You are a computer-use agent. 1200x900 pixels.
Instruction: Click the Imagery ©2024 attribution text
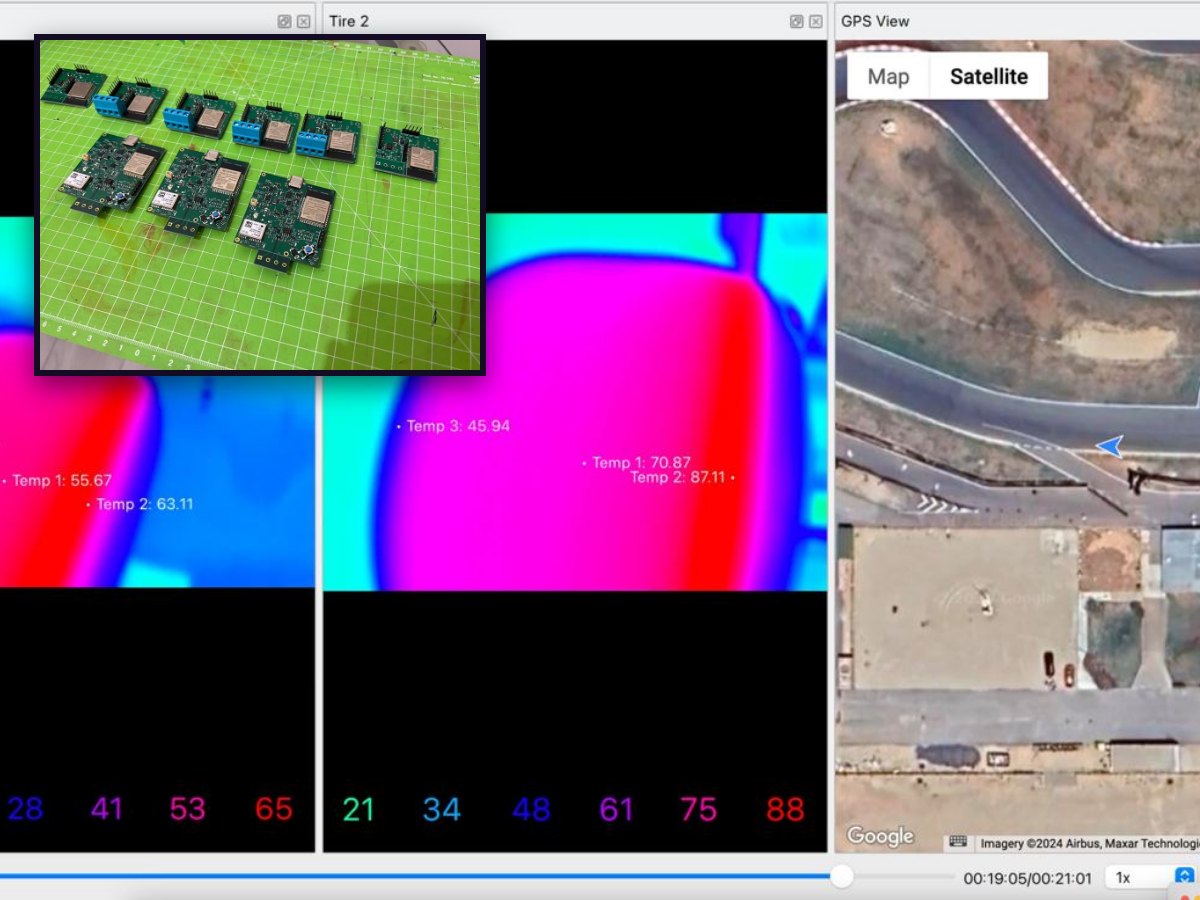1088,844
